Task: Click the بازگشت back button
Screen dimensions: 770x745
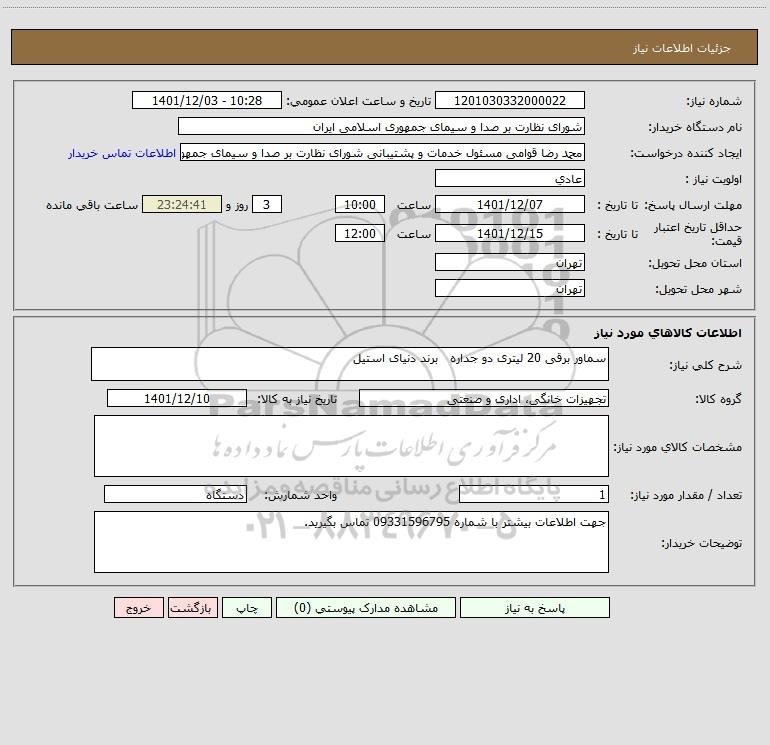Action: 192,608
